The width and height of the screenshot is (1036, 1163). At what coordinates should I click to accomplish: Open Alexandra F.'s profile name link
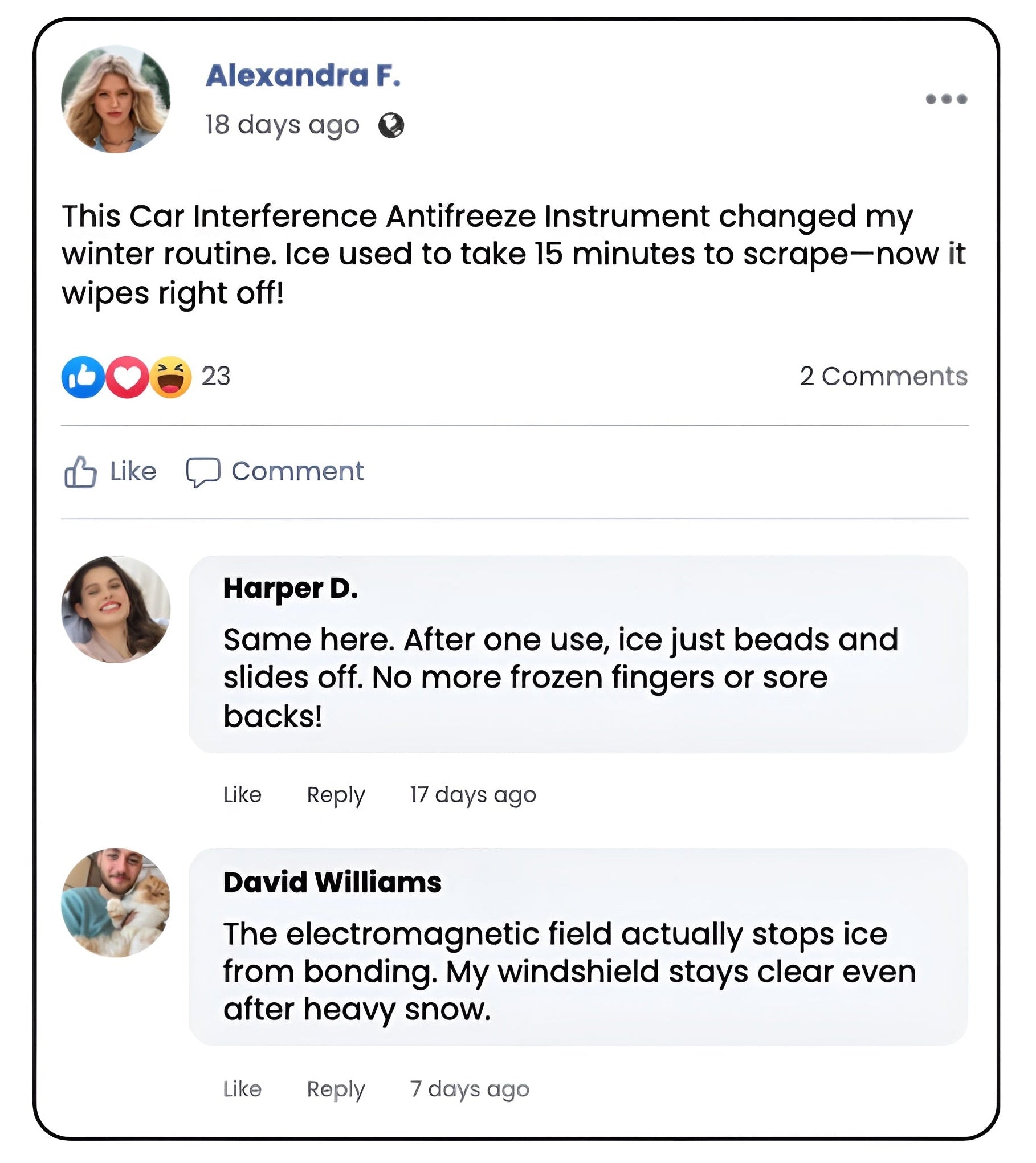coord(303,75)
